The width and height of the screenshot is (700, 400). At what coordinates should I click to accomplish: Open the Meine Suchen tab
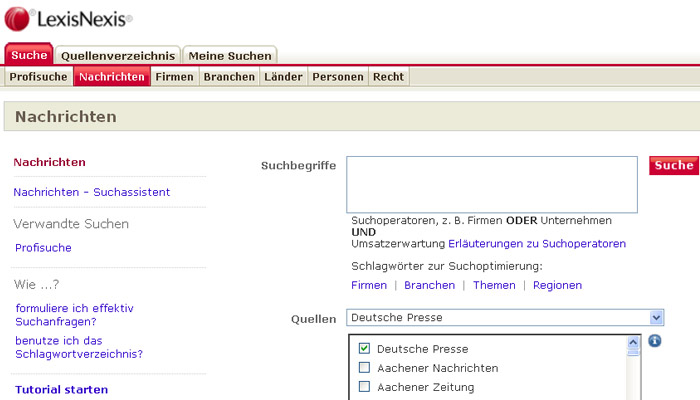click(230, 55)
